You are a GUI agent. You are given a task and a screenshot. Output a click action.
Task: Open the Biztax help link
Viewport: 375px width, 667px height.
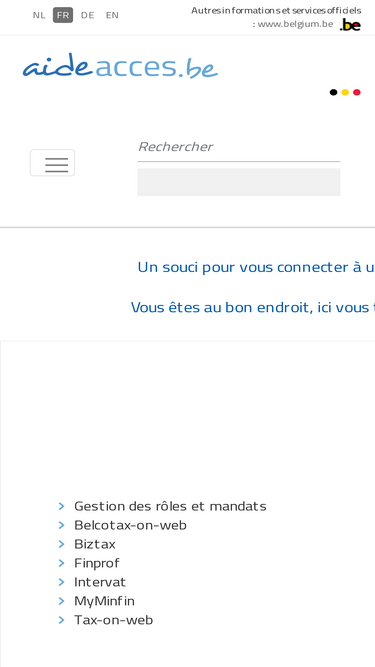[95, 544]
